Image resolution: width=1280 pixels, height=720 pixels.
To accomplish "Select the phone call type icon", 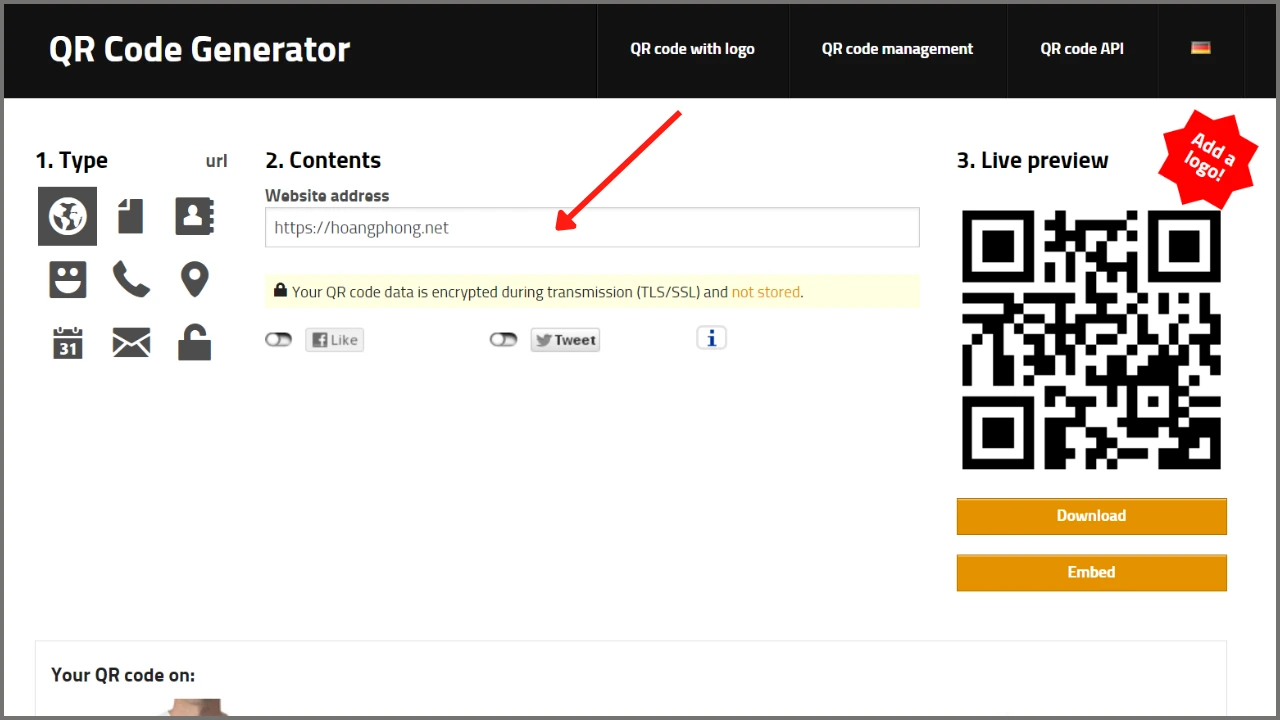I will point(131,280).
